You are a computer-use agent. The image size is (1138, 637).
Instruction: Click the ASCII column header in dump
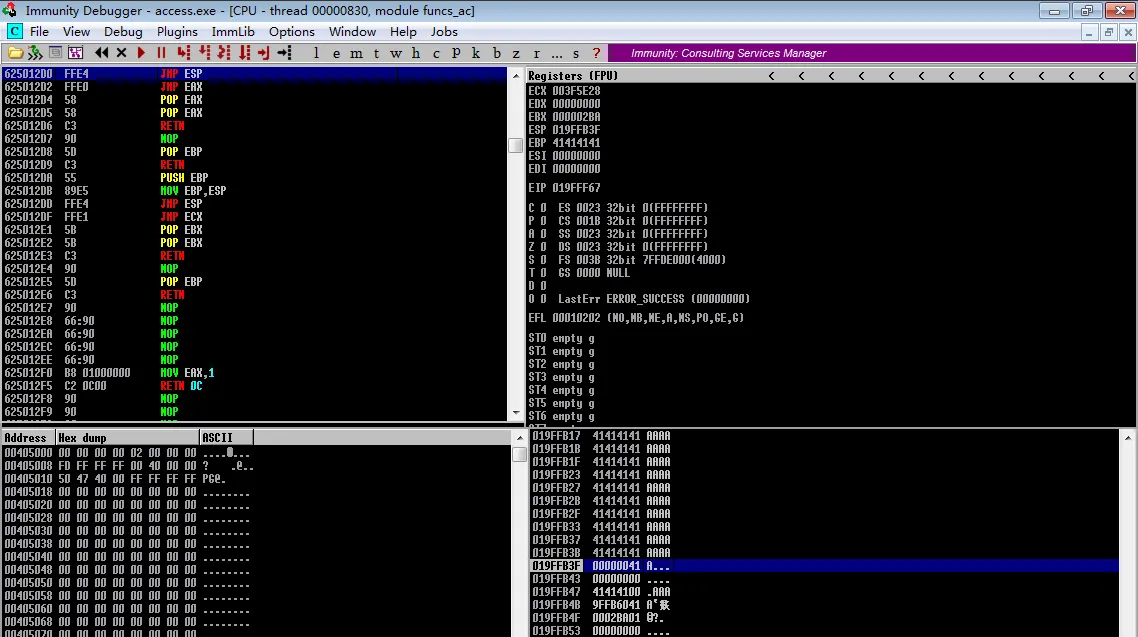pos(226,437)
